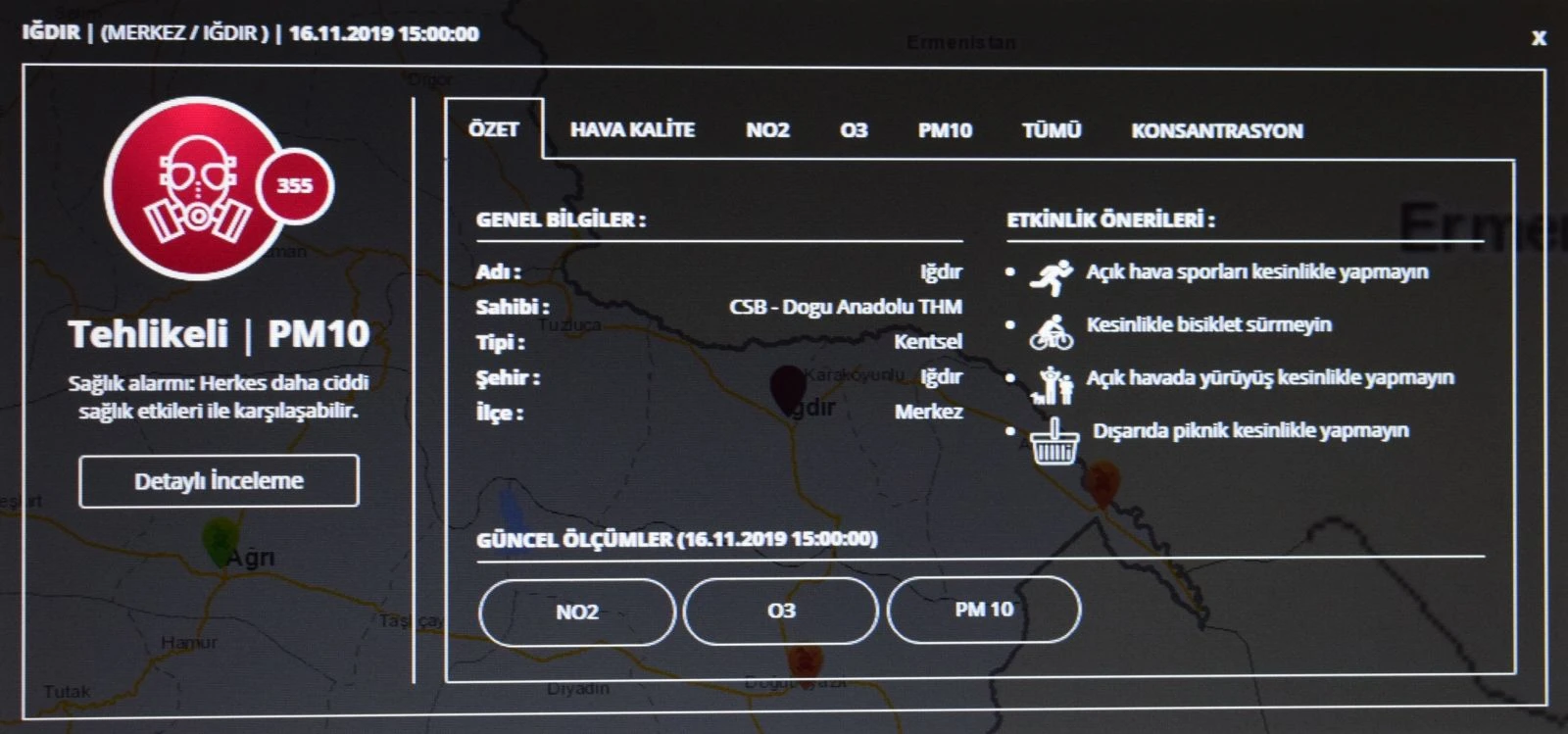Switch to the ÖZET tab

pos(493,129)
